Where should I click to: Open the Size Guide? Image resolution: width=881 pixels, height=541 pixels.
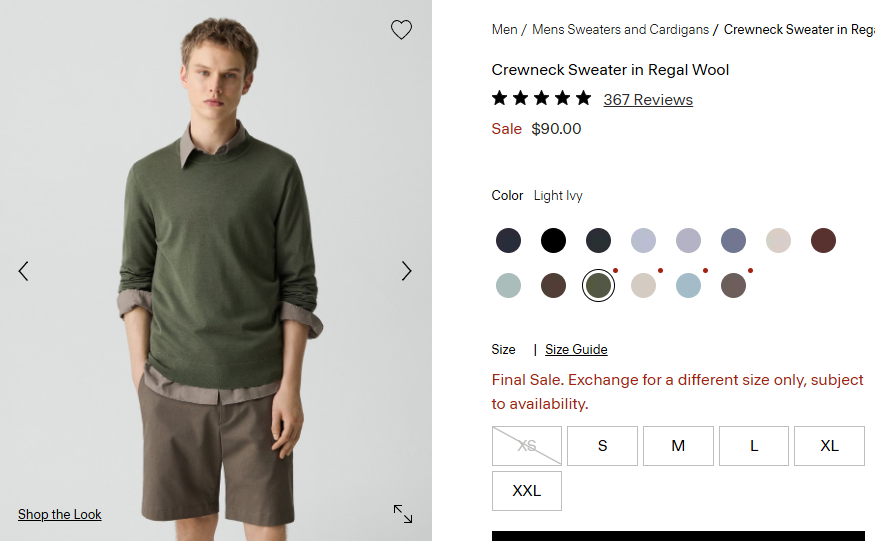click(x=576, y=349)
